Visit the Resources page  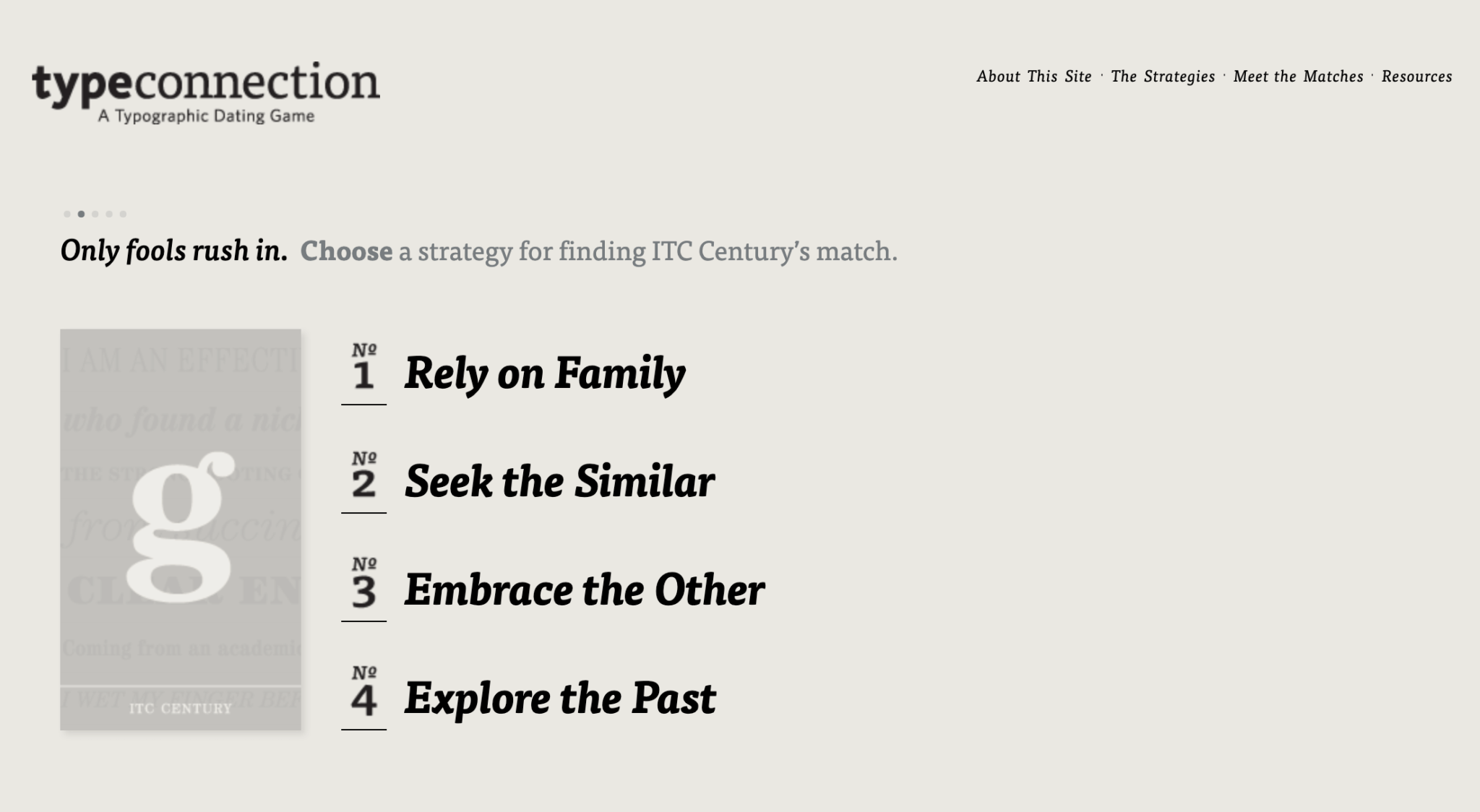tap(1416, 77)
